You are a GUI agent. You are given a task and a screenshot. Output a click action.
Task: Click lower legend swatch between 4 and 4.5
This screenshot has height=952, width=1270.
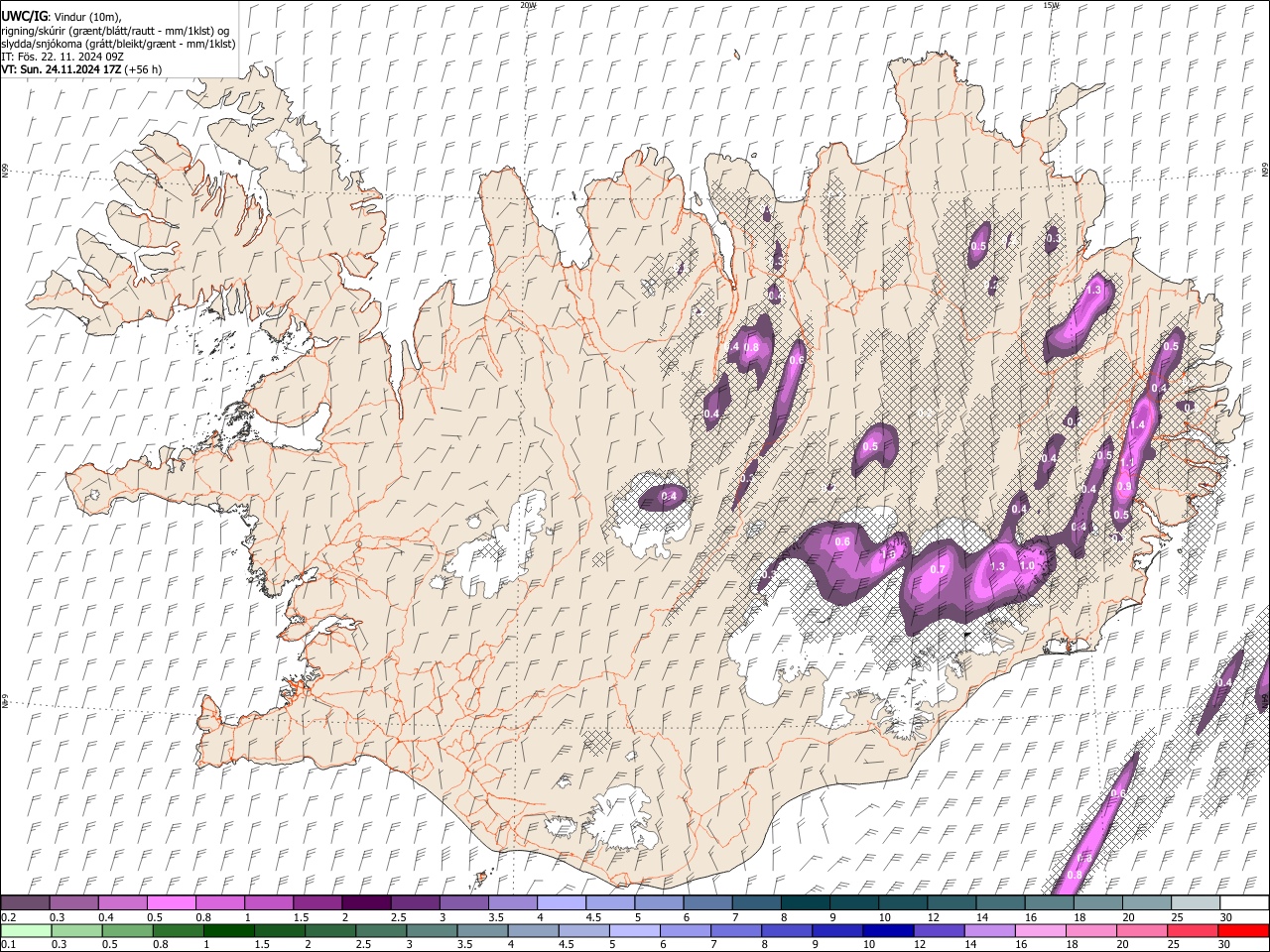pyautogui.click(x=533, y=930)
